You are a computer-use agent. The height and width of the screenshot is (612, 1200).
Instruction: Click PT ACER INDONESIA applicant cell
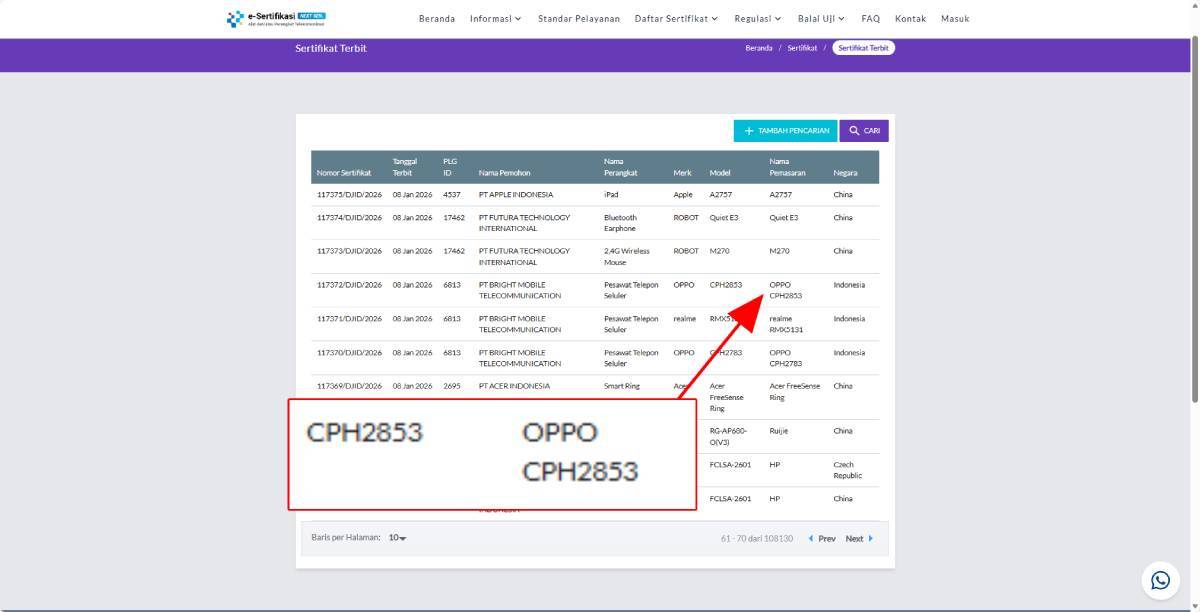514,386
